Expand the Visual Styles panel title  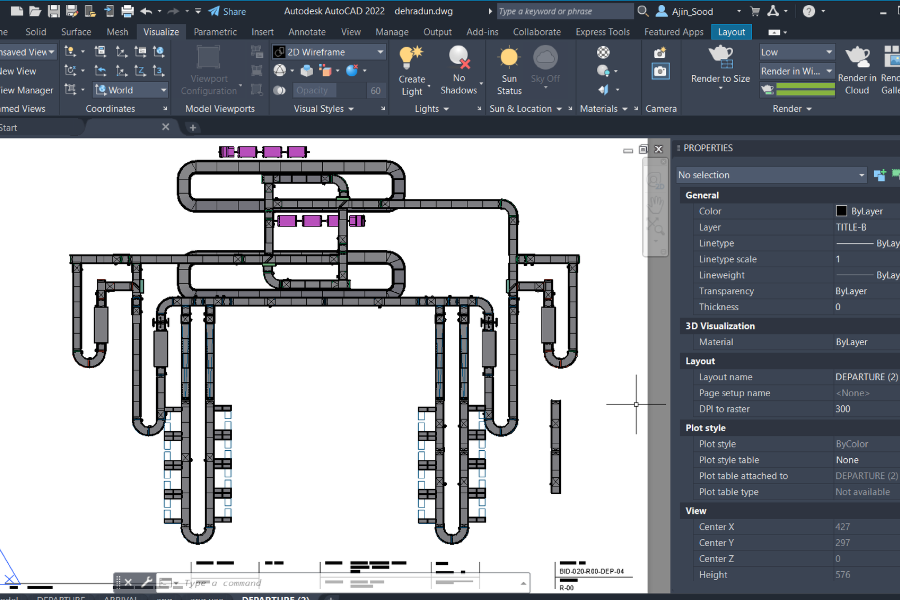(324, 109)
